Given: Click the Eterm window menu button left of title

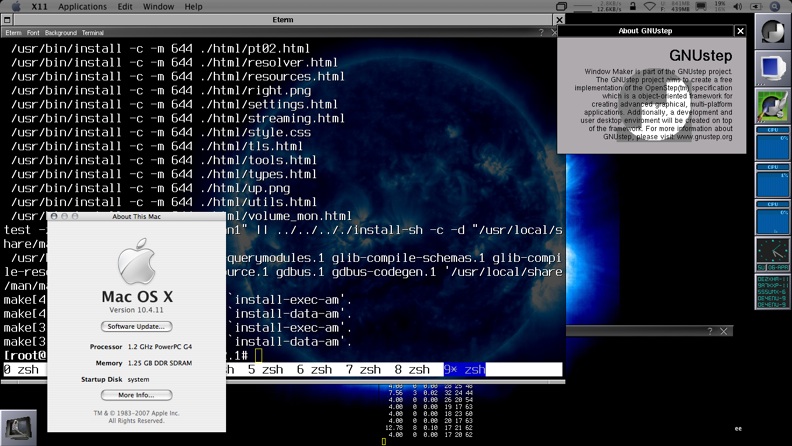Looking at the screenshot, I should pyautogui.click(x=7, y=20).
